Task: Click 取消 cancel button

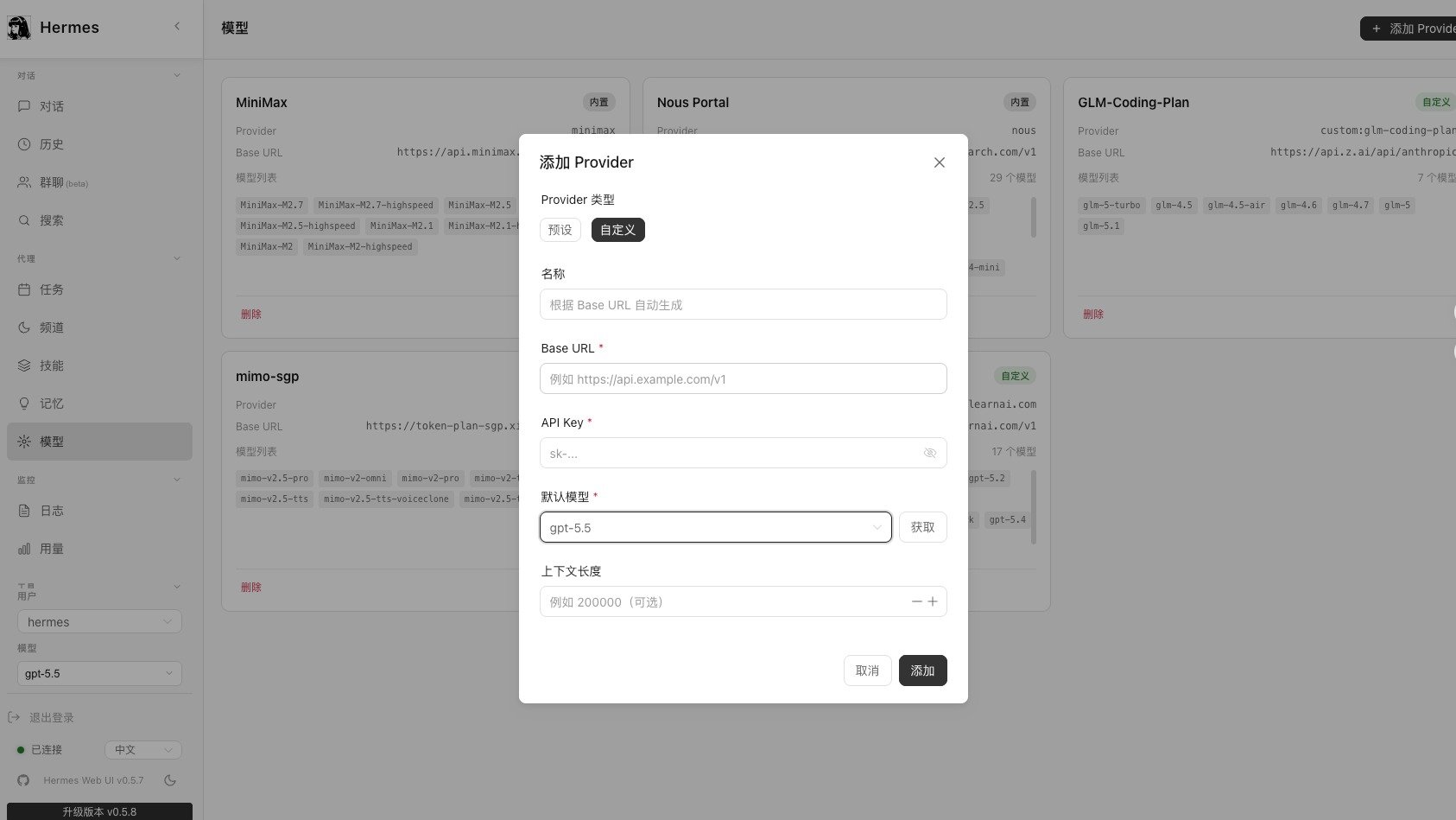Action: (x=868, y=671)
